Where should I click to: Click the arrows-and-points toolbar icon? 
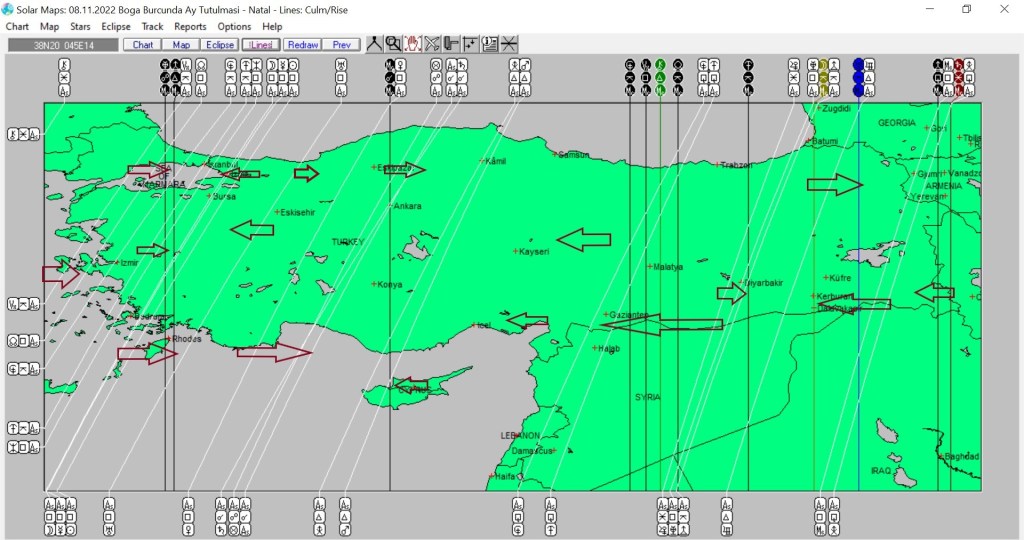(470, 44)
